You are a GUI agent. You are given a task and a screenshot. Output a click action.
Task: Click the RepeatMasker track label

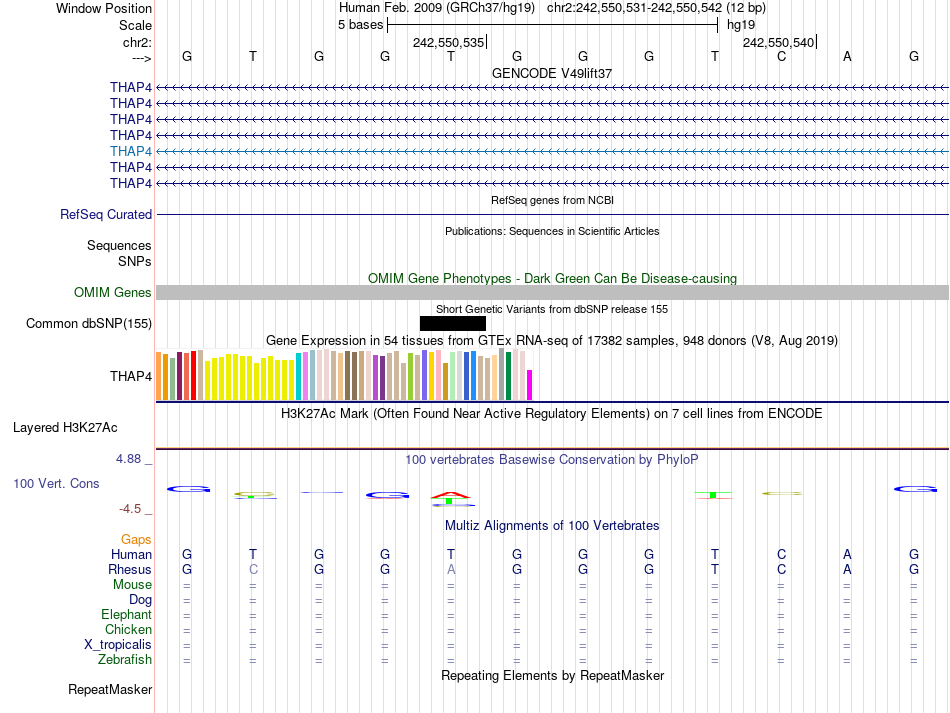(110, 689)
